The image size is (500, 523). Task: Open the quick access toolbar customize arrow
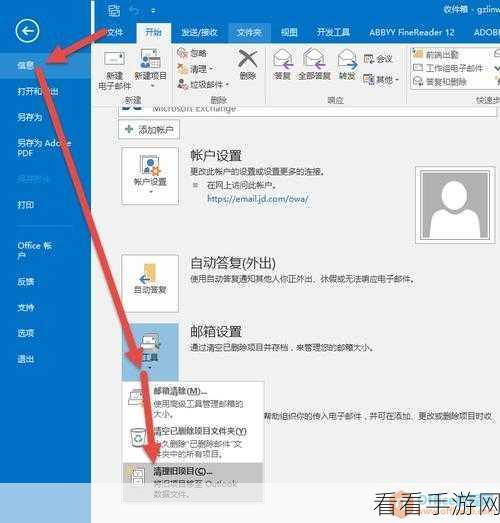pyautogui.click(x=153, y=11)
